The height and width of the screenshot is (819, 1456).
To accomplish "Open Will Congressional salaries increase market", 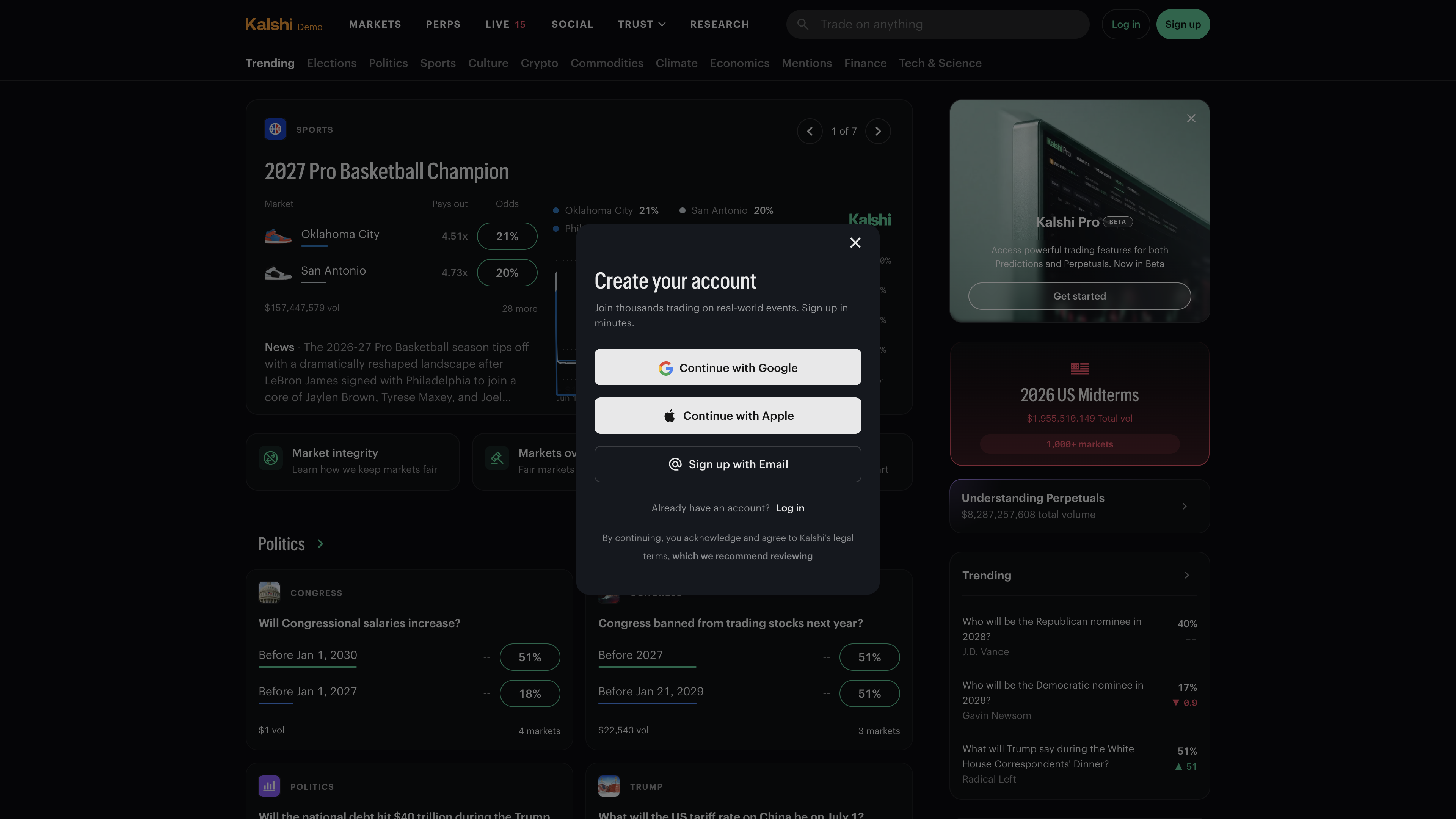I will pyautogui.click(x=359, y=623).
